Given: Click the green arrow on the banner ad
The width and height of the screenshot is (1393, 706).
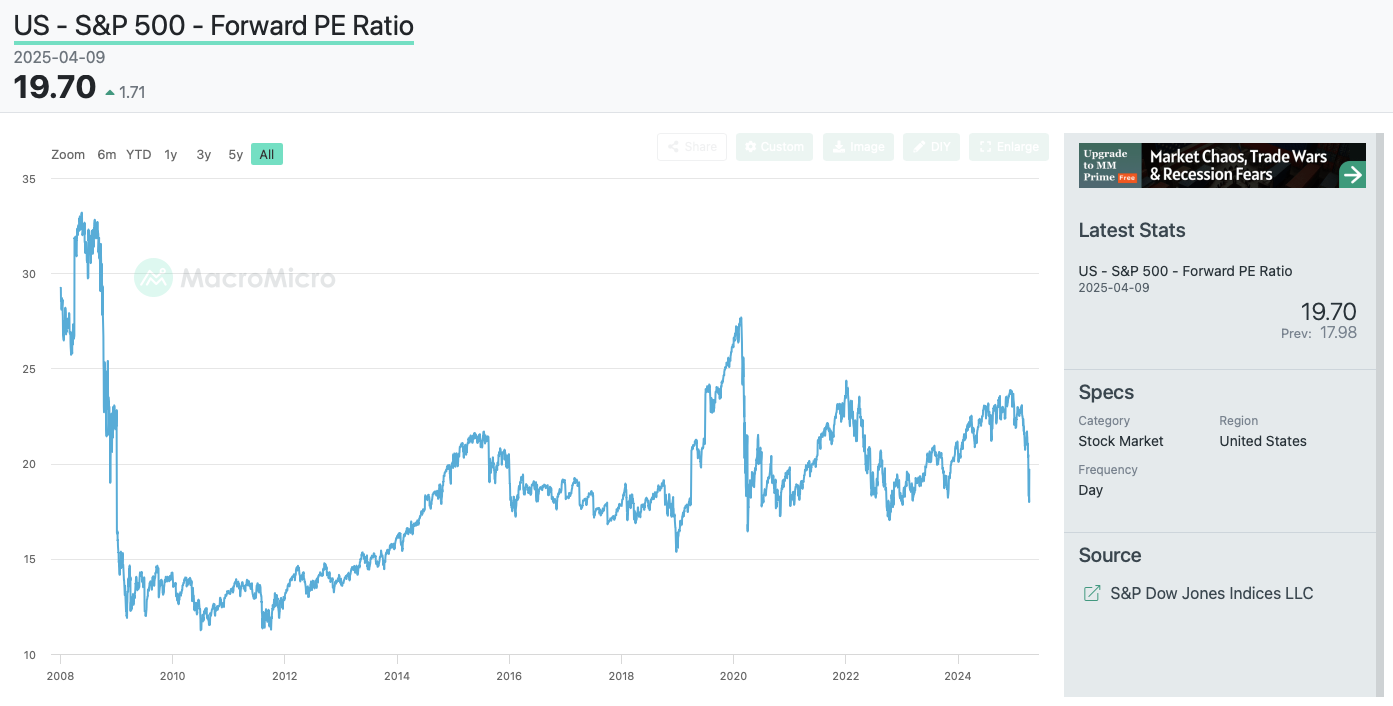Looking at the screenshot, I should [1352, 175].
